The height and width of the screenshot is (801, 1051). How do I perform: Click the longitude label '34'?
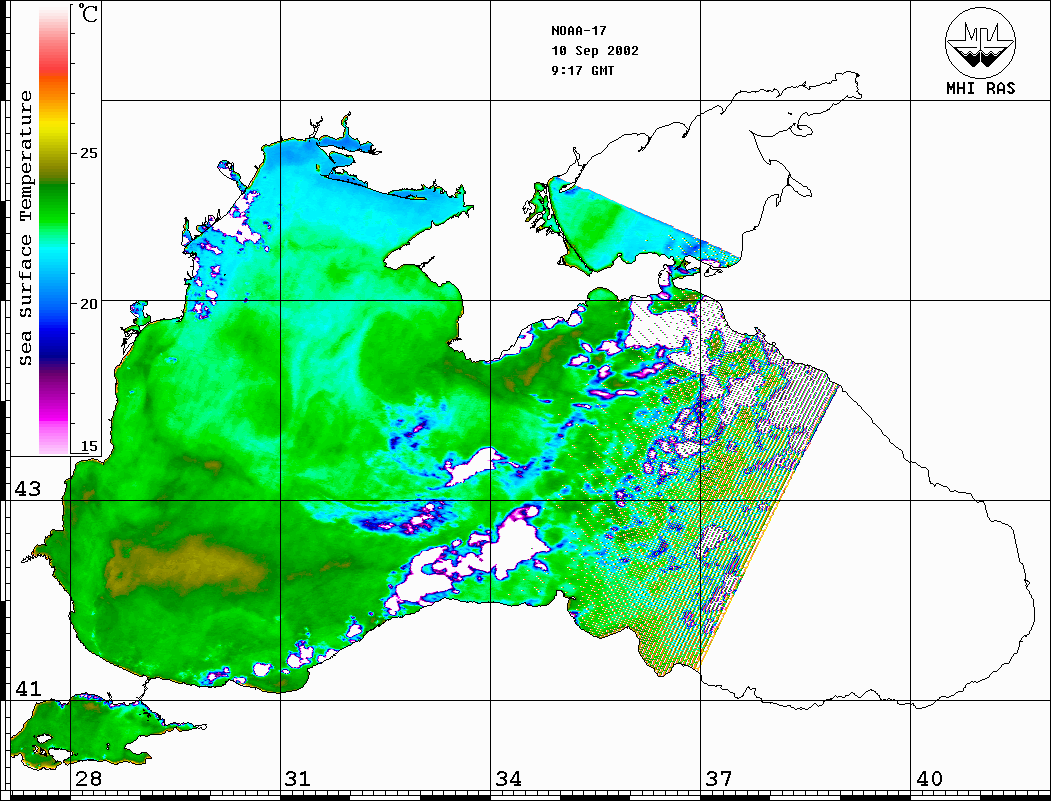[x=509, y=779]
